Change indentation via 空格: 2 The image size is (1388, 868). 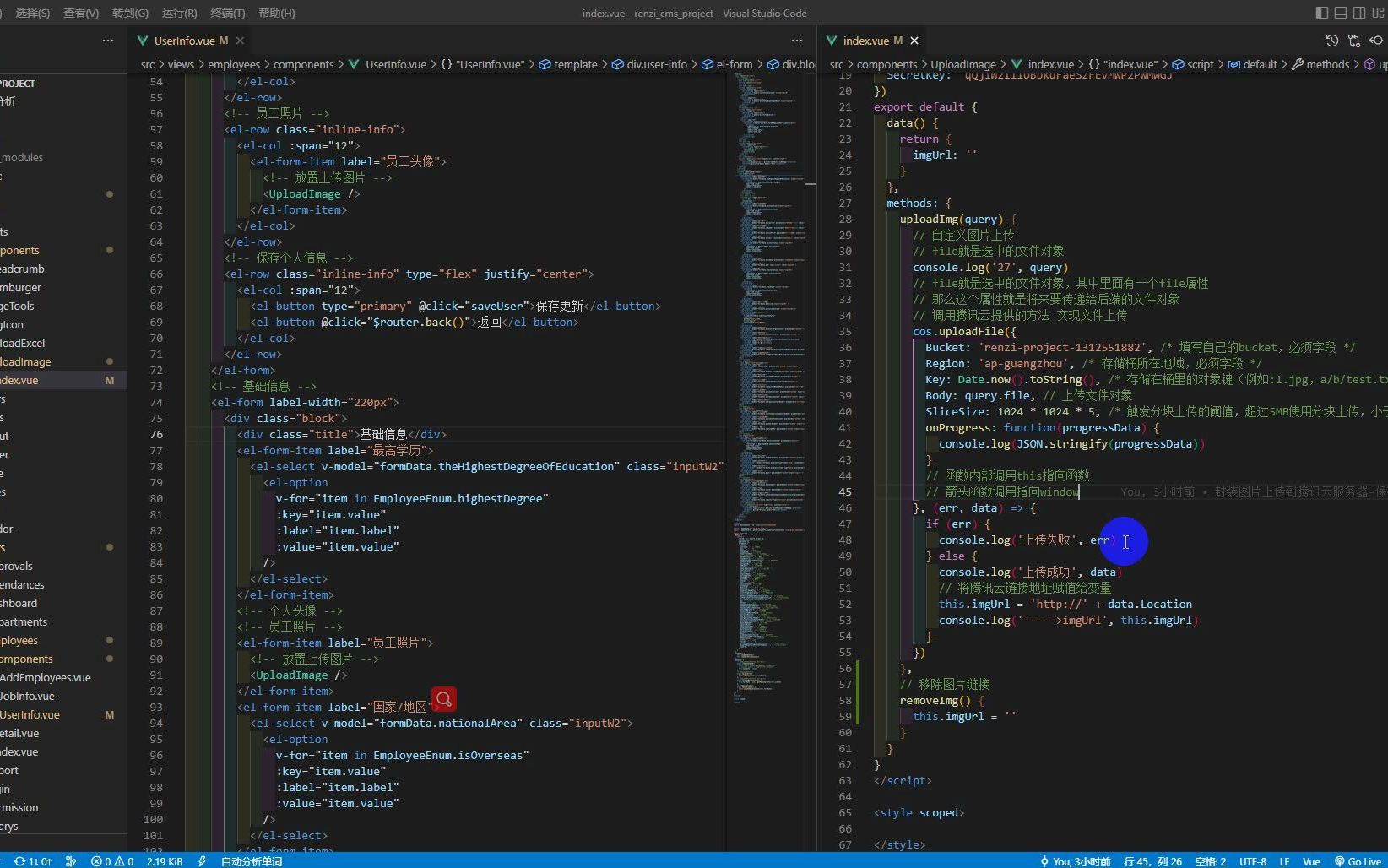[1210, 861]
